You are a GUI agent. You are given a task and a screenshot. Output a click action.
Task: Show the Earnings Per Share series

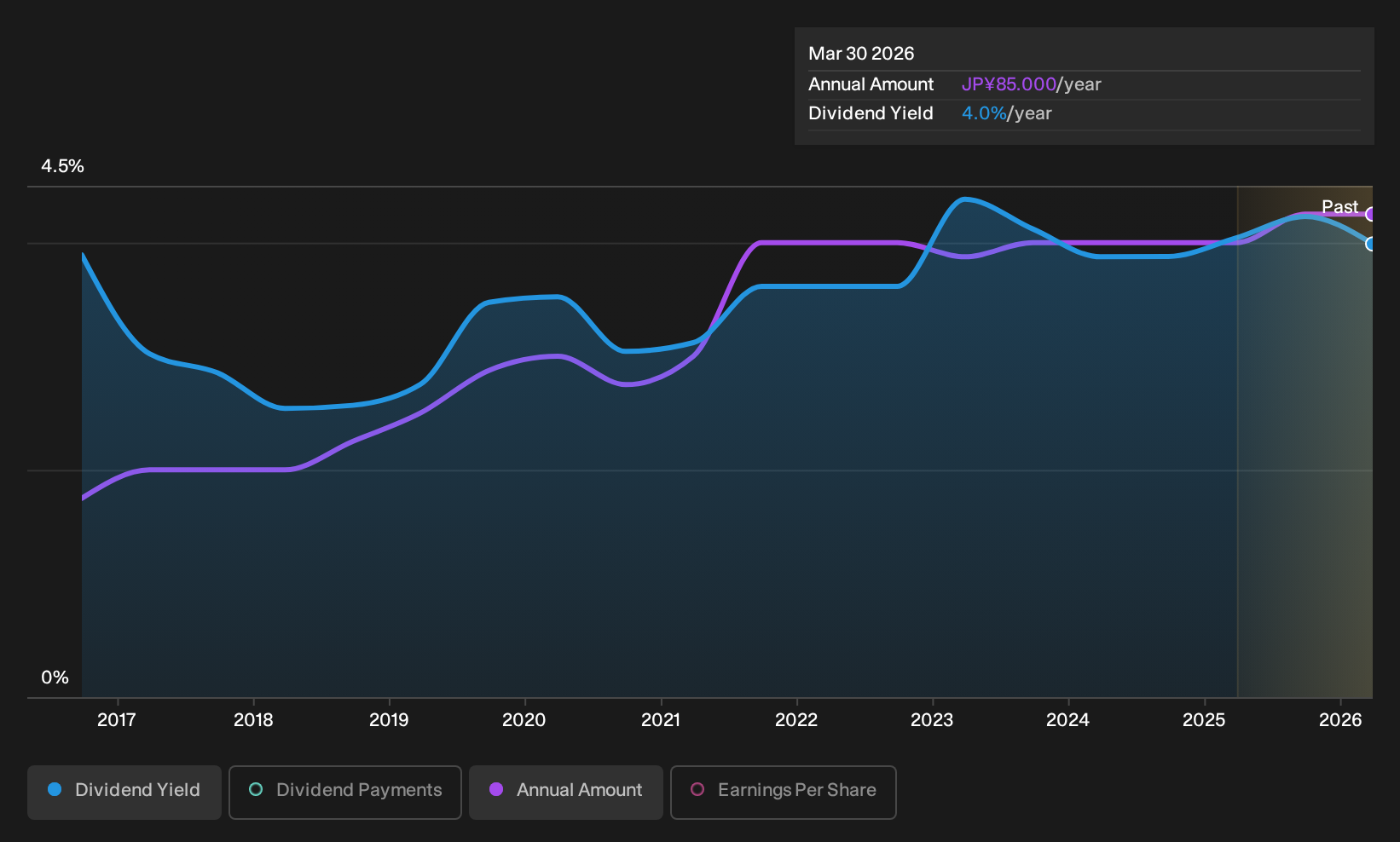click(x=784, y=792)
